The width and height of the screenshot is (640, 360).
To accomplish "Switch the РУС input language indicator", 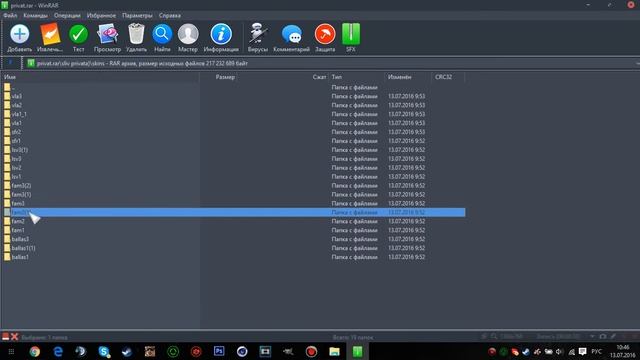I will tap(596, 351).
